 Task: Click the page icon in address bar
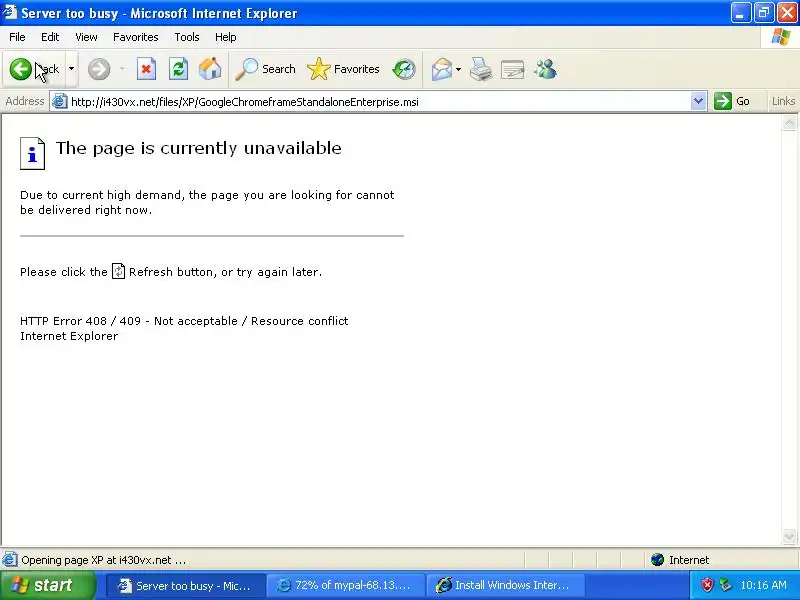(60, 102)
